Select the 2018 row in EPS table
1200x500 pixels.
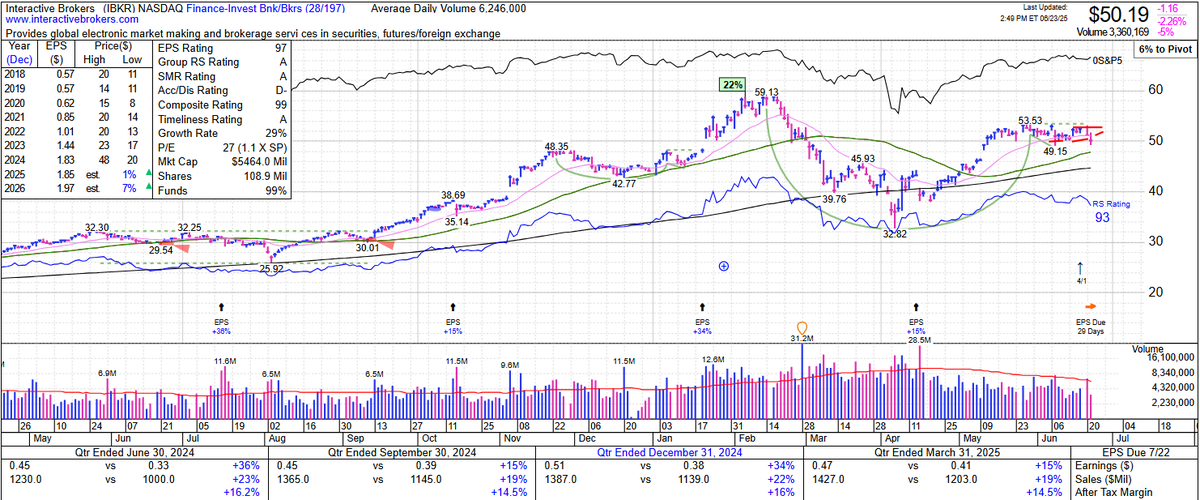coord(77,73)
